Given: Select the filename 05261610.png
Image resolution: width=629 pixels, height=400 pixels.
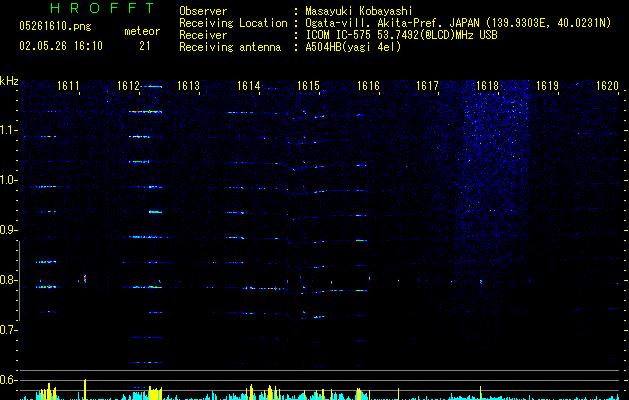Looking at the screenshot, I should point(55,26).
